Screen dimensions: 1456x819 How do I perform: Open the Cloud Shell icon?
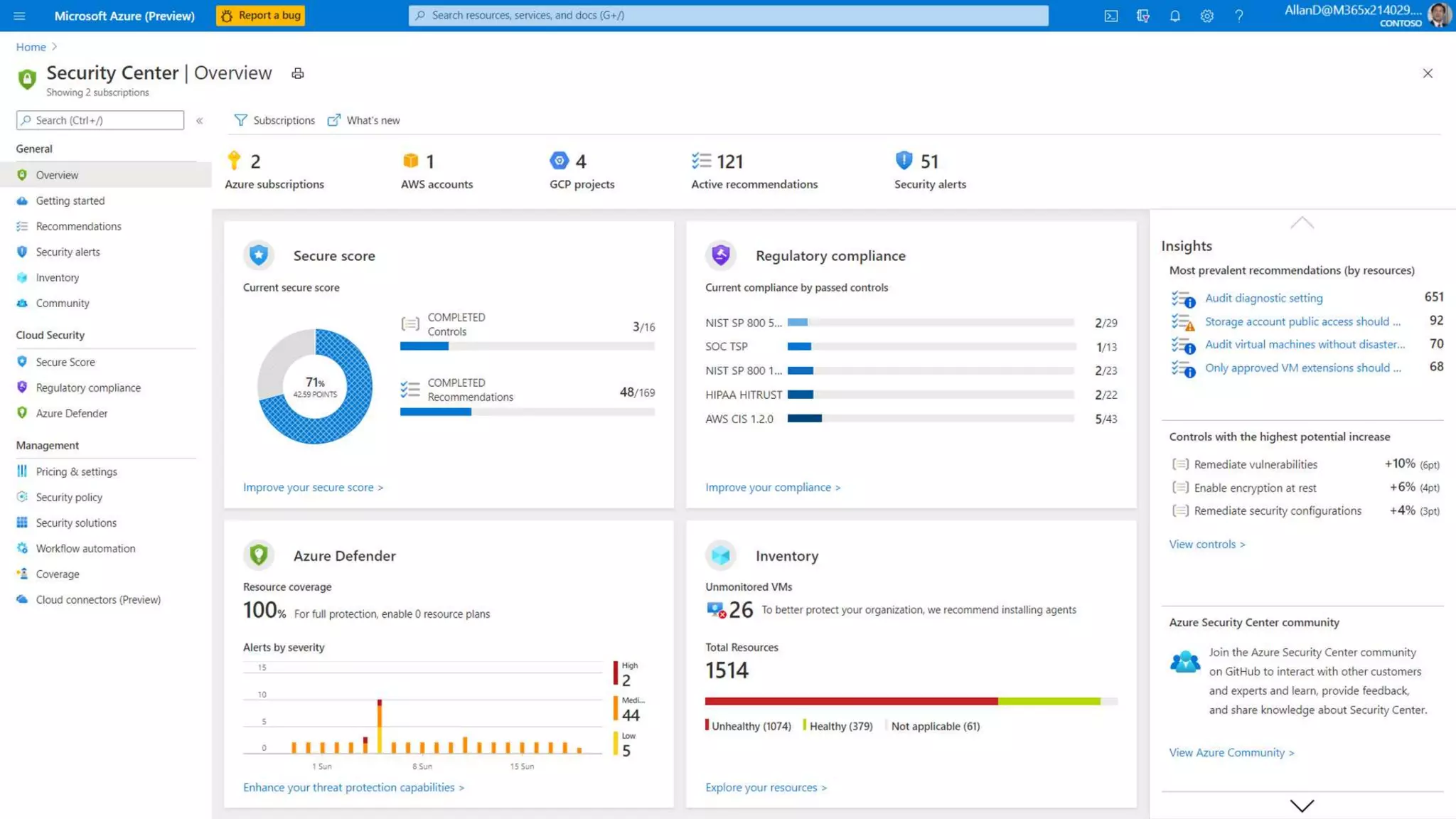coord(1110,16)
